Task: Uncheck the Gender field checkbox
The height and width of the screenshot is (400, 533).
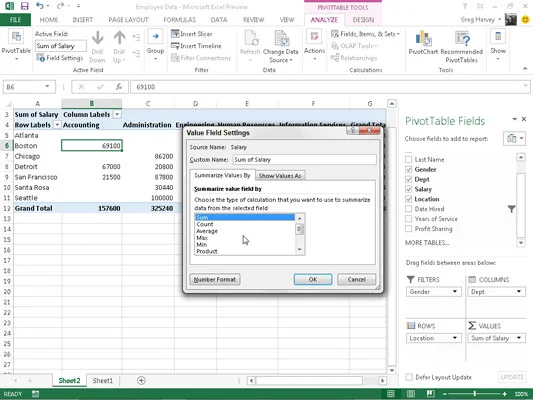Action: pos(409,169)
